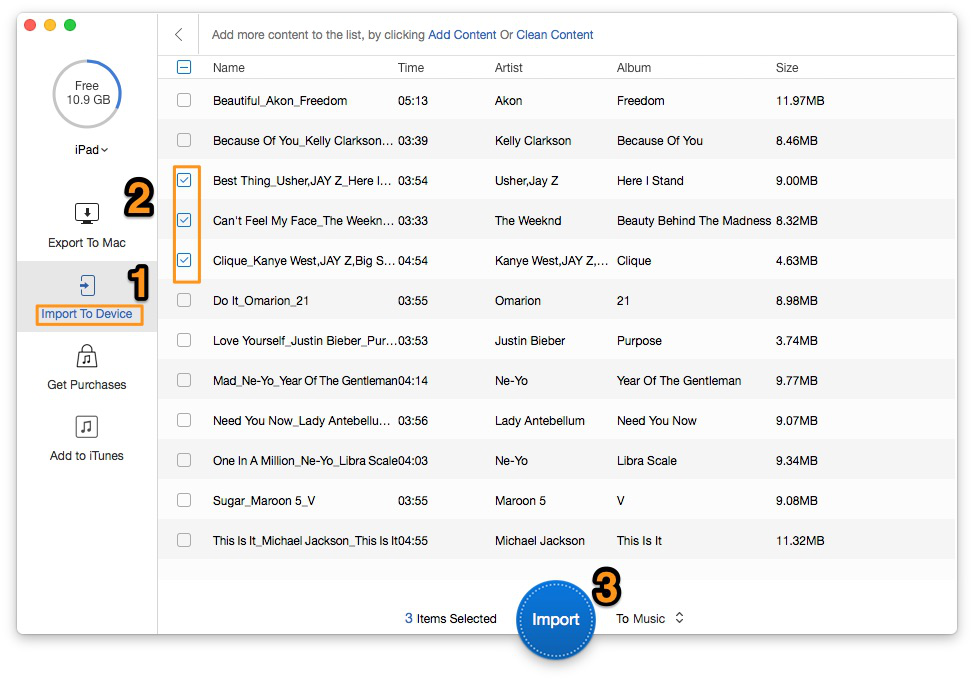Check the Do It_Omarion_21 checkbox
Viewport: 974px width, 681px height.
pos(184,300)
